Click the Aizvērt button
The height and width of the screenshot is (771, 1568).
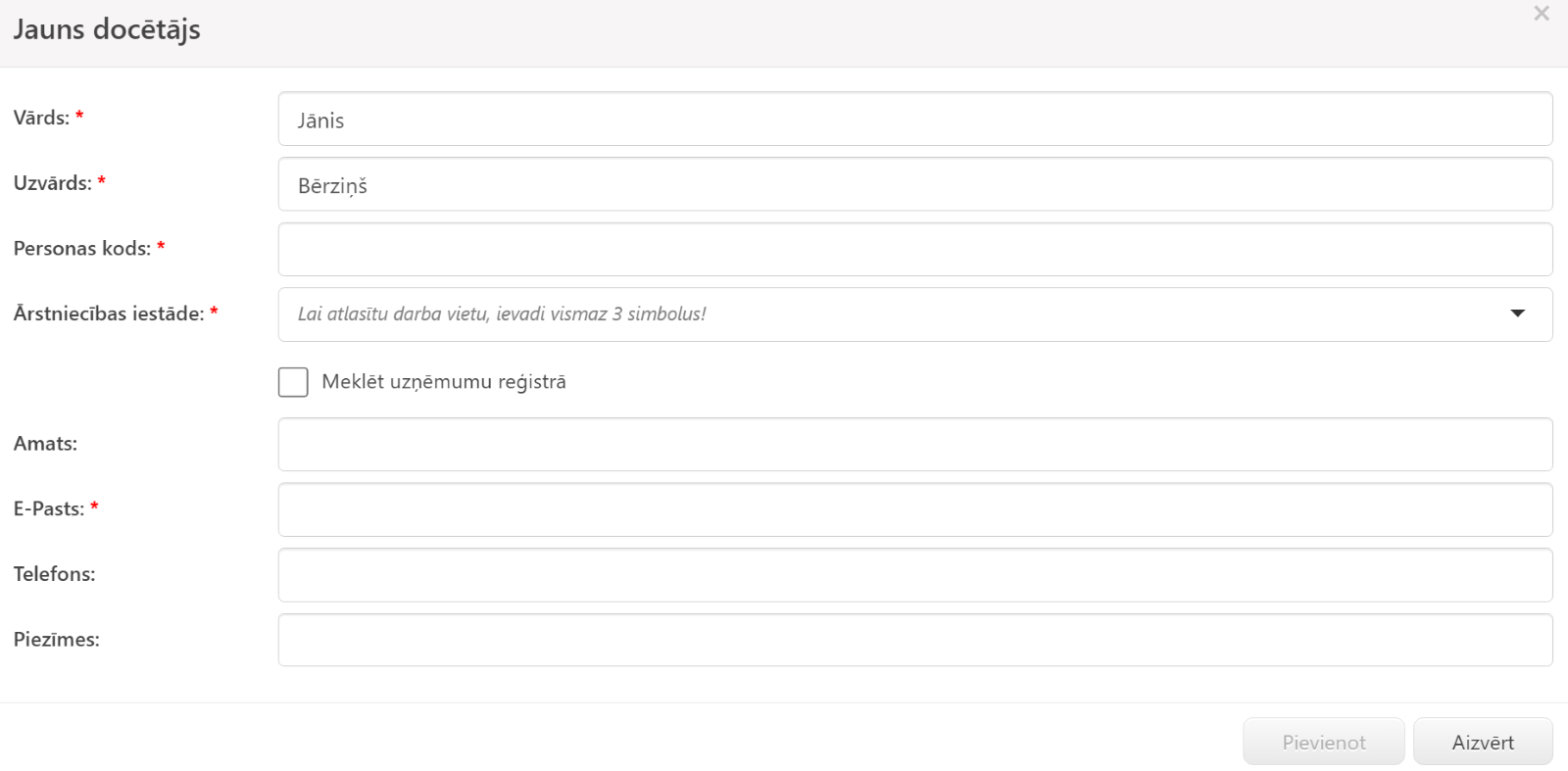pos(1483,742)
